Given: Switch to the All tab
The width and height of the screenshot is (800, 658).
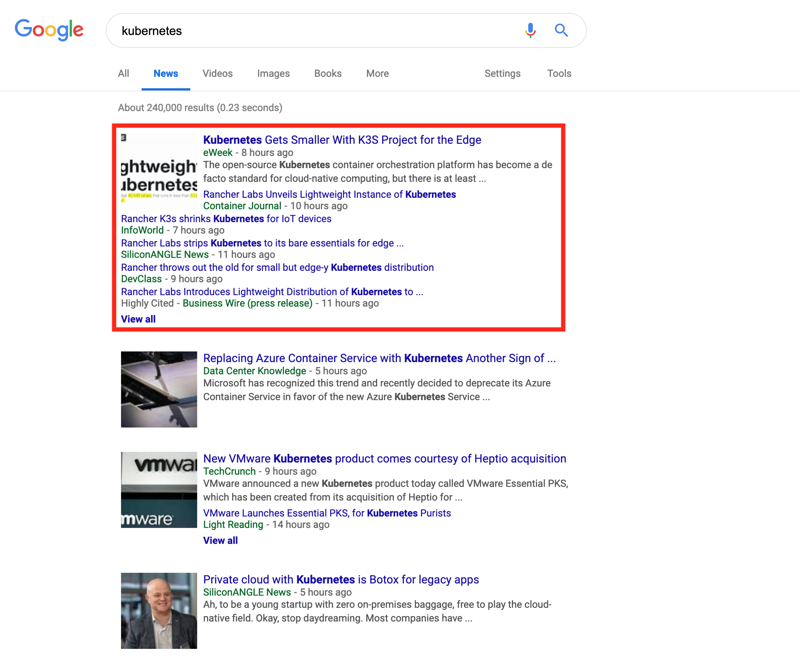Looking at the screenshot, I should click(123, 73).
